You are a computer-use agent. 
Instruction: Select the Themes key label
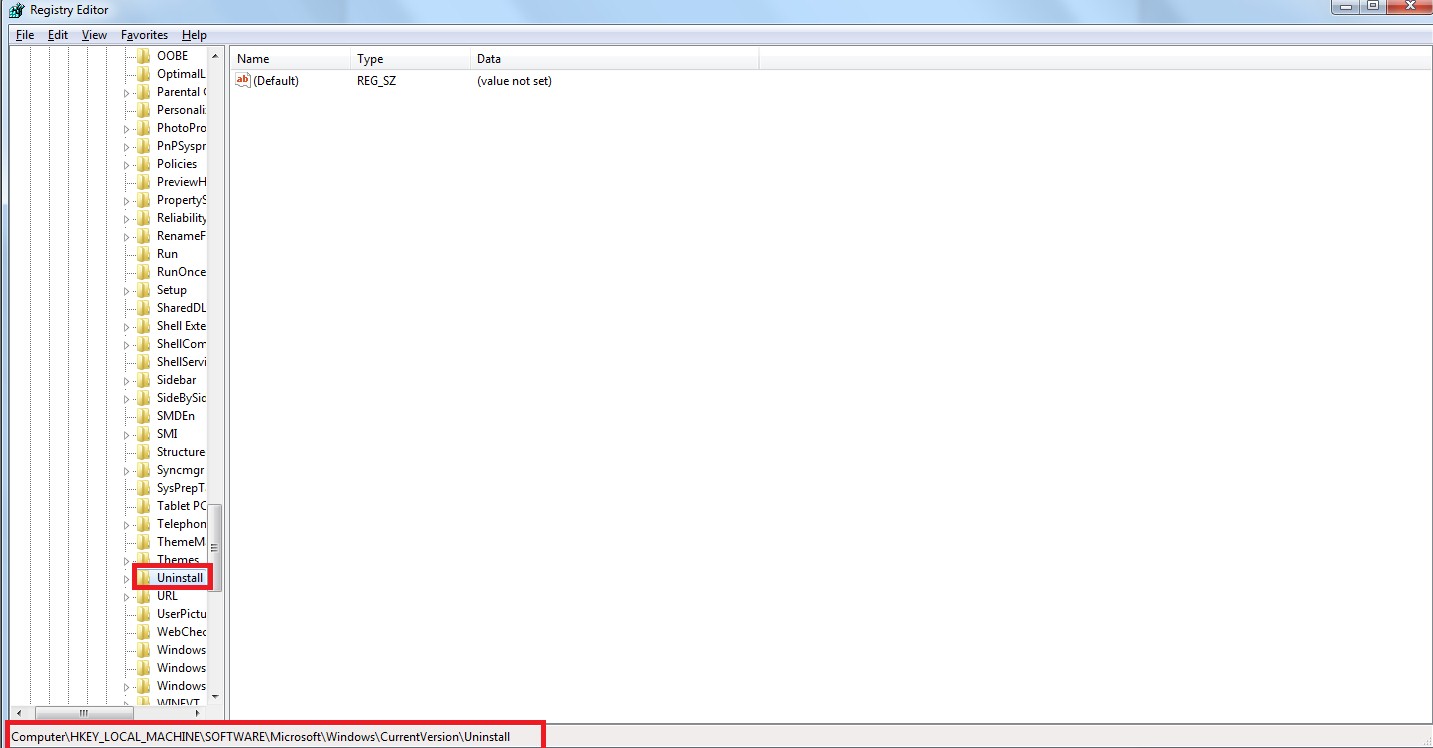click(178, 560)
